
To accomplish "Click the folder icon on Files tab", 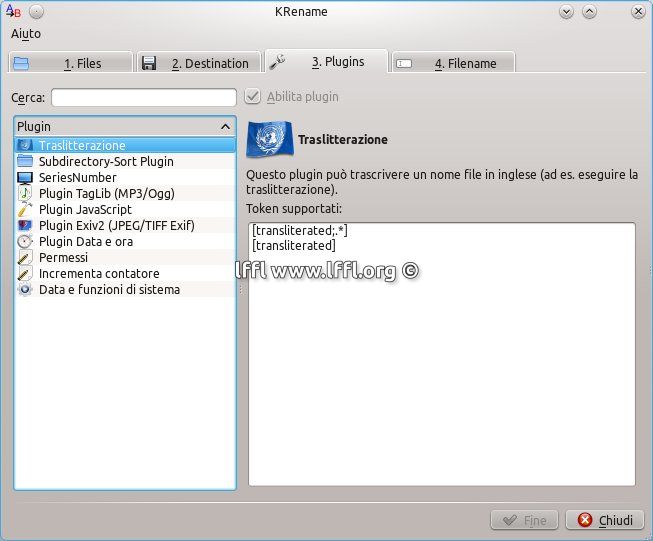I will click(21, 63).
